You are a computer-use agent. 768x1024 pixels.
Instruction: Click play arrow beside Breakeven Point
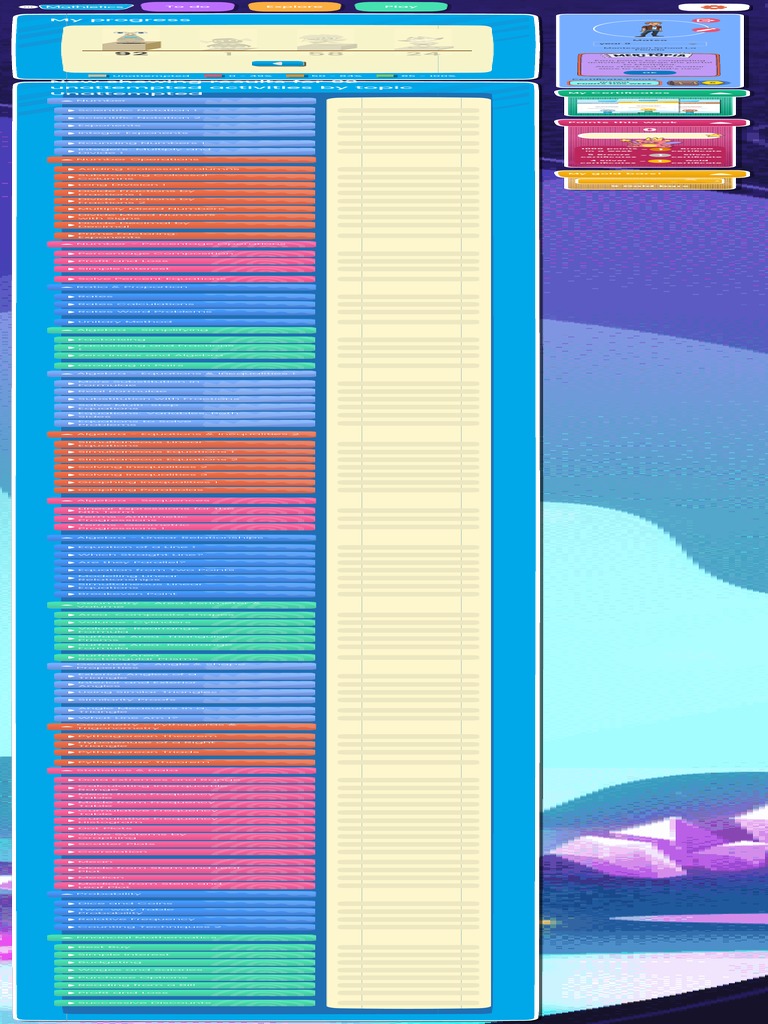pyautogui.click(x=71, y=594)
